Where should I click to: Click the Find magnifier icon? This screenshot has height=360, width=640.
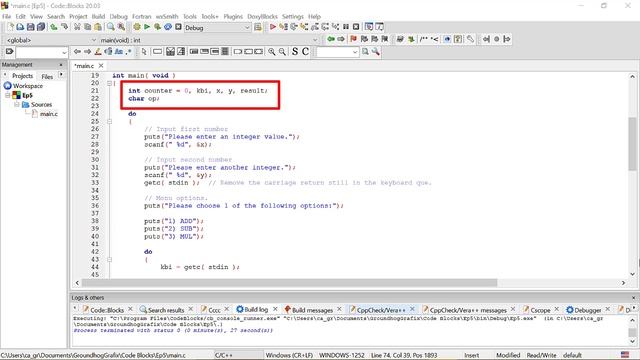(x=111, y=27)
